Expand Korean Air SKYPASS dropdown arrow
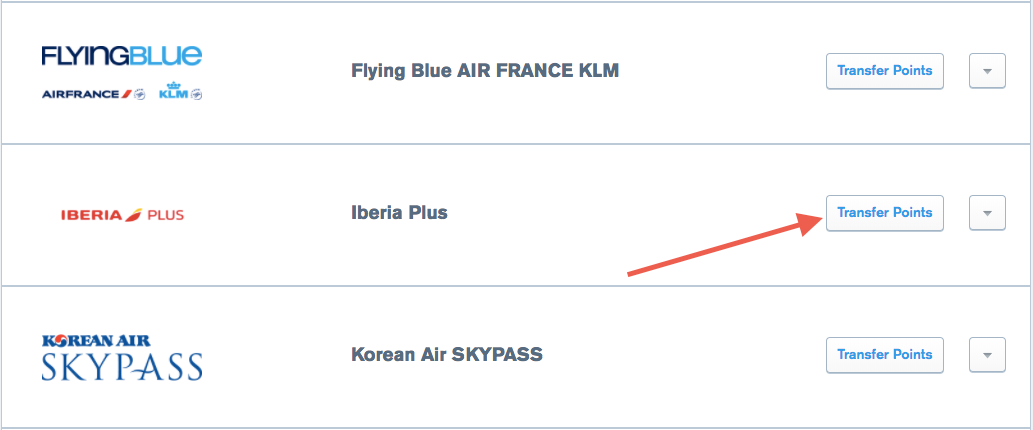 point(987,355)
